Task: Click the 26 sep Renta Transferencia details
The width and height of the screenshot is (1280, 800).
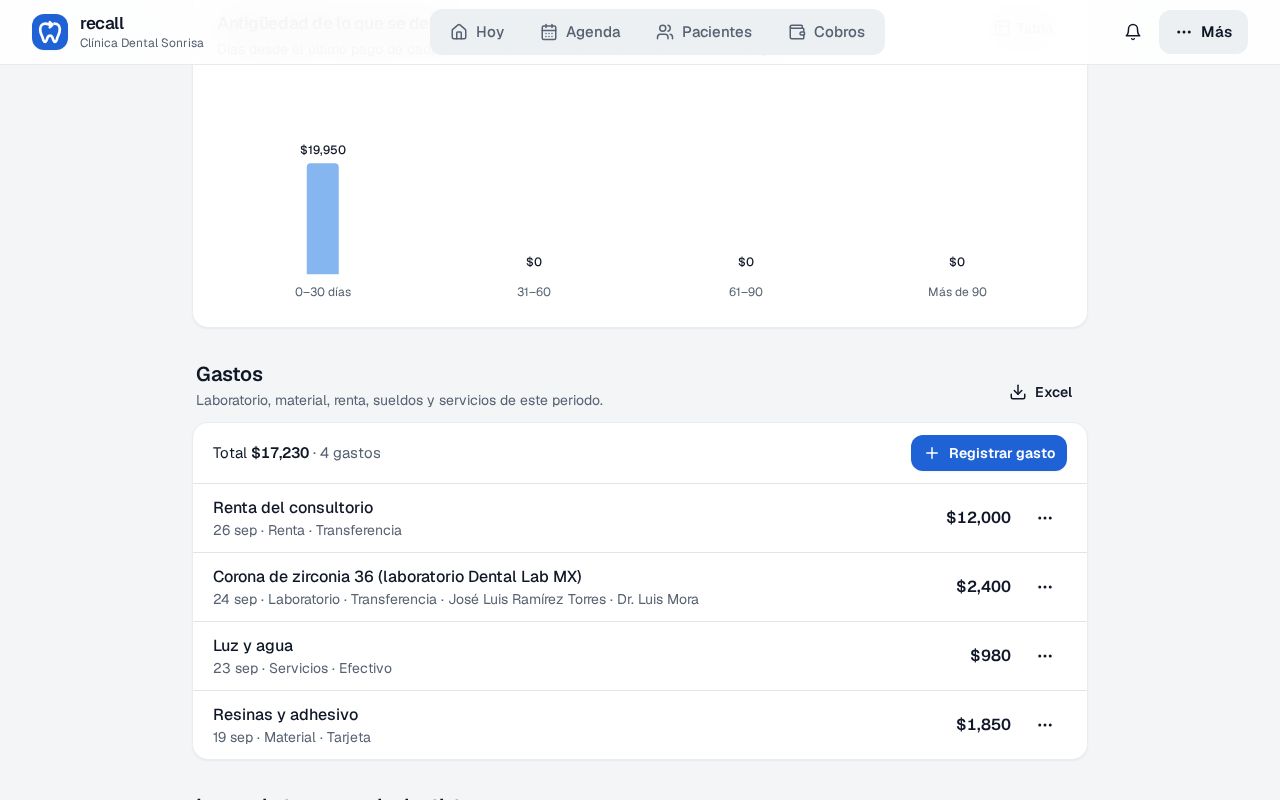Action: click(x=307, y=530)
